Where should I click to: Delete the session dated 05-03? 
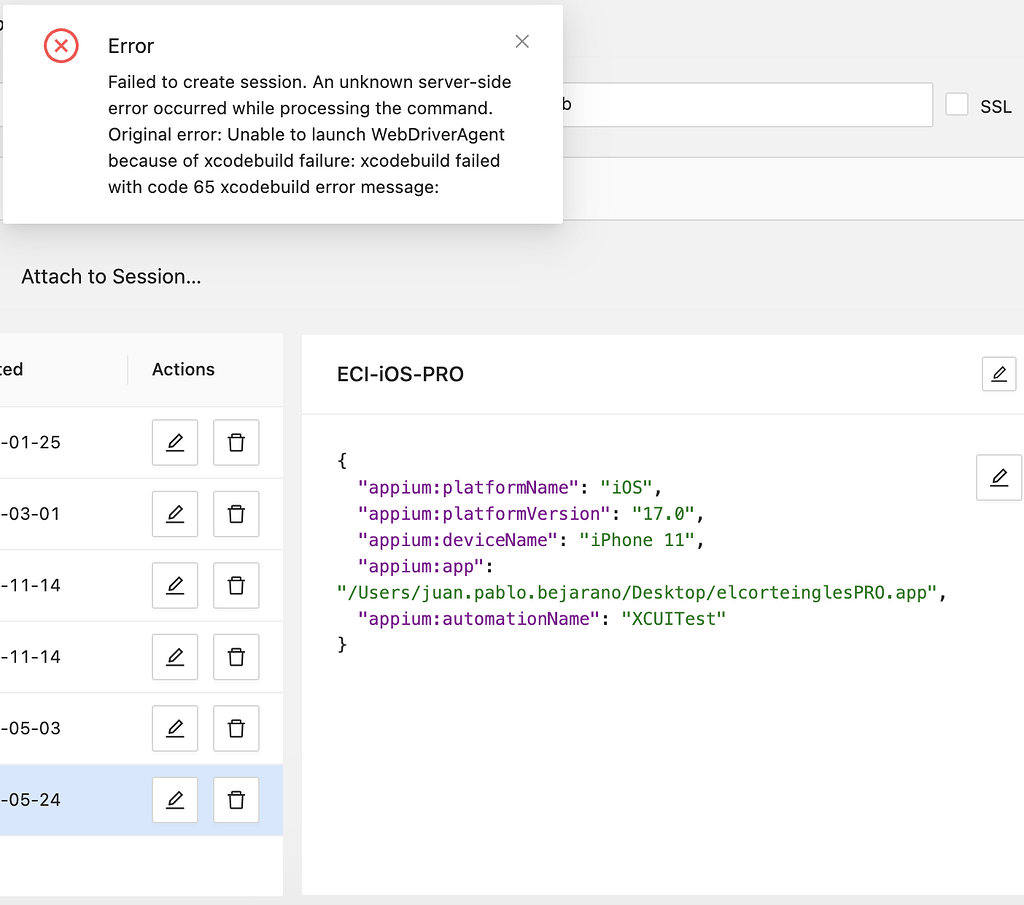[236, 728]
